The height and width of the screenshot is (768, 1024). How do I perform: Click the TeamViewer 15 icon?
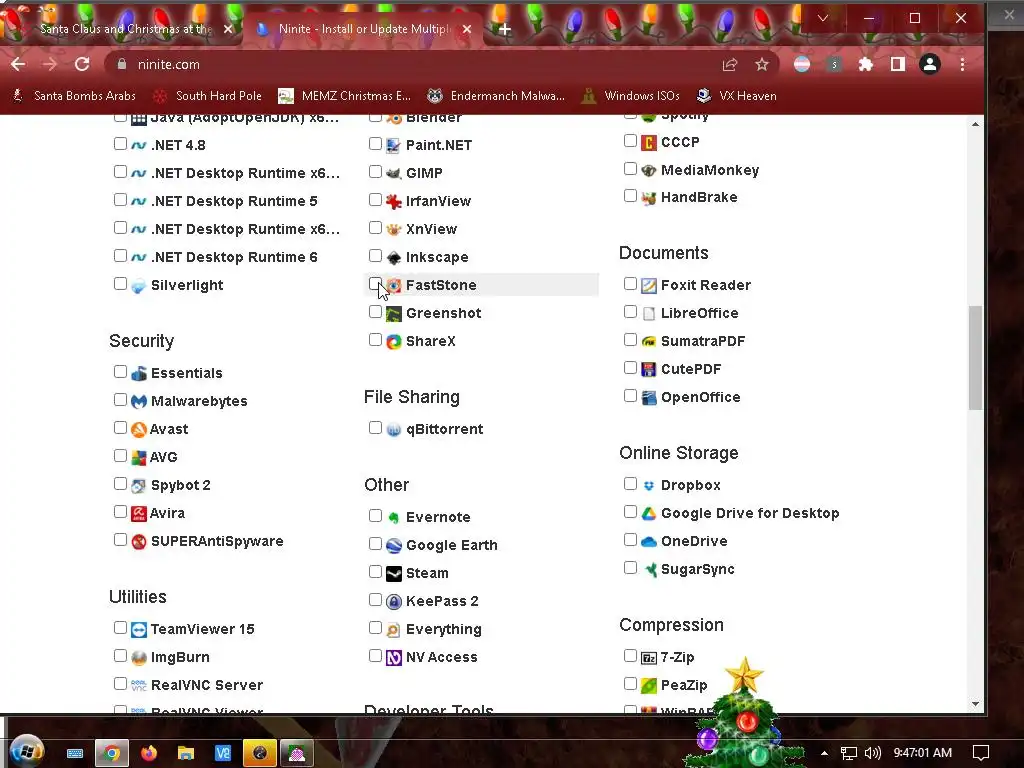(138, 630)
